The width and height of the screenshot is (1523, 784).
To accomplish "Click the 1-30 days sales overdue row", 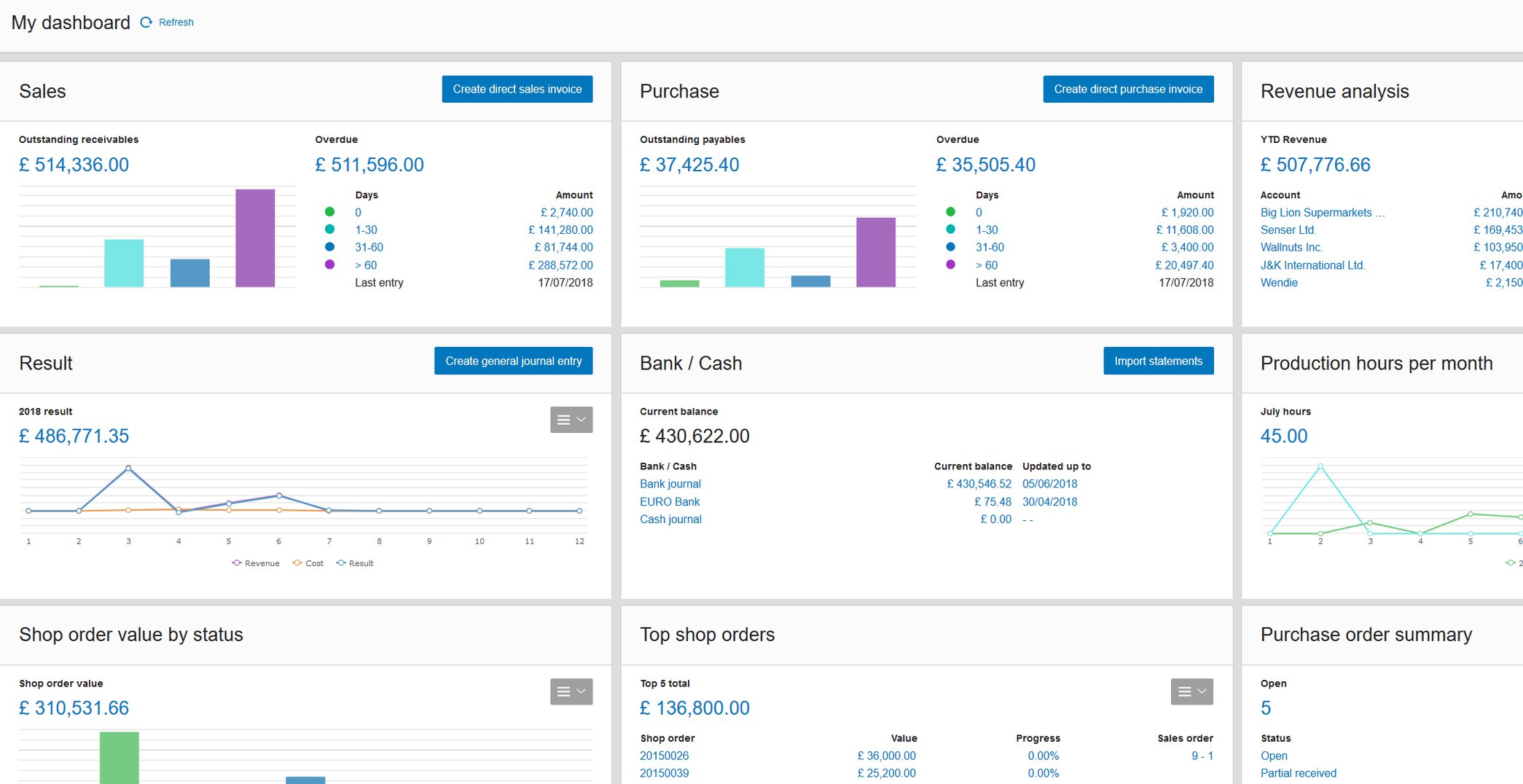I will (x=366, y=230).
